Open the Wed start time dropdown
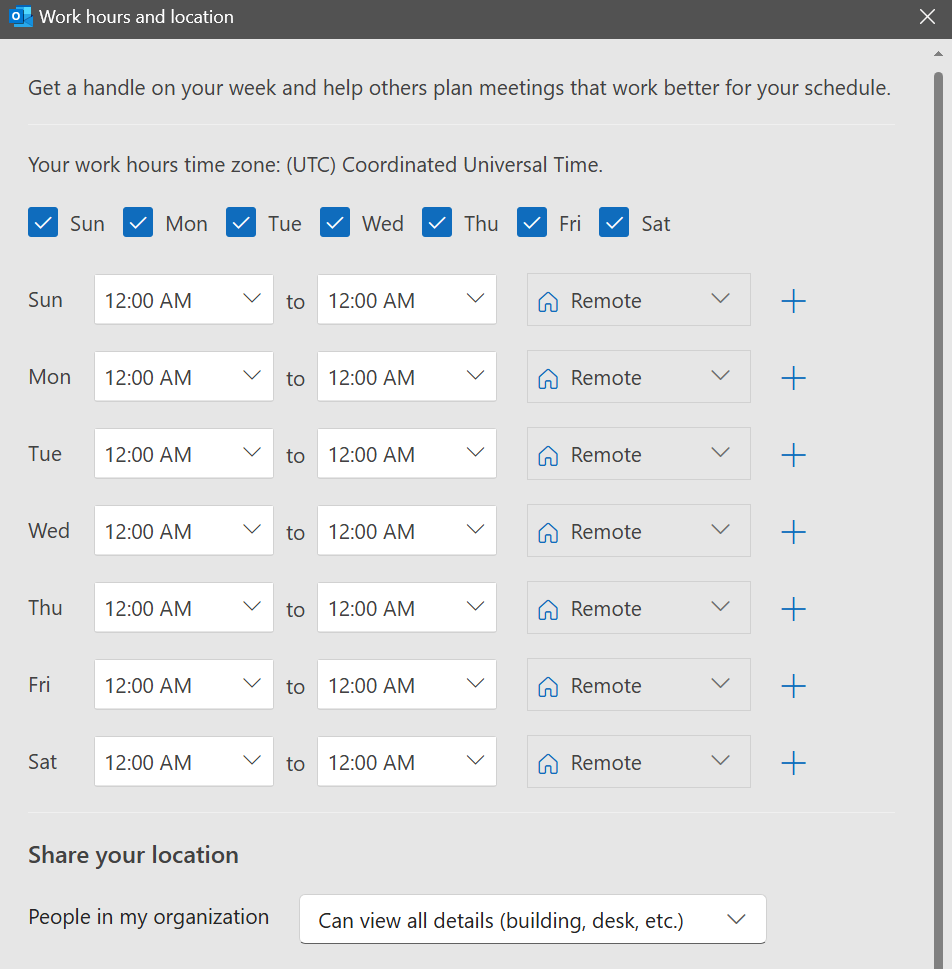The height and width of the screenshot is (969, 952). click(x=184, y=530)
